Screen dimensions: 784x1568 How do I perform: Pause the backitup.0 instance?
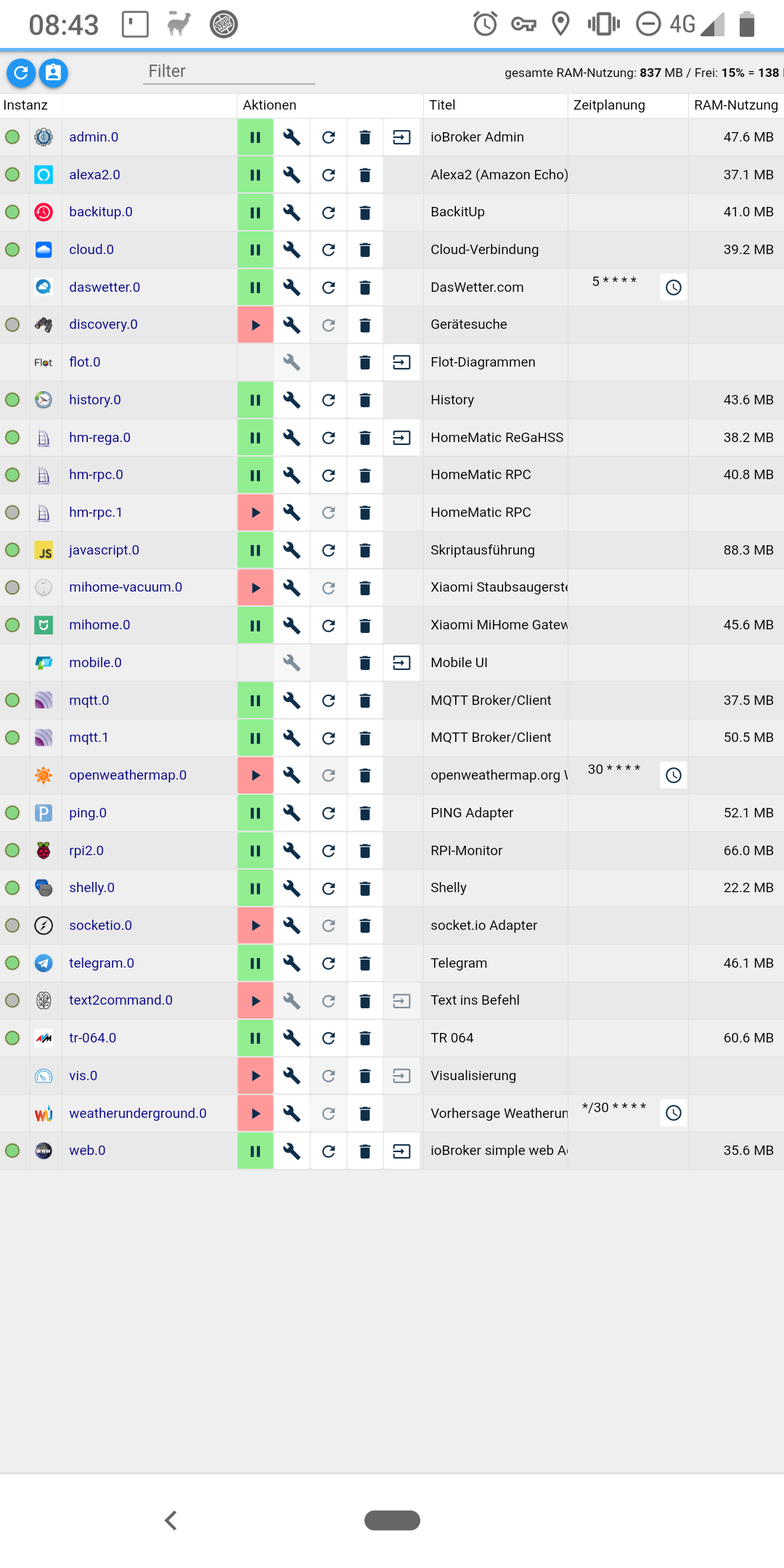[256, 213]
